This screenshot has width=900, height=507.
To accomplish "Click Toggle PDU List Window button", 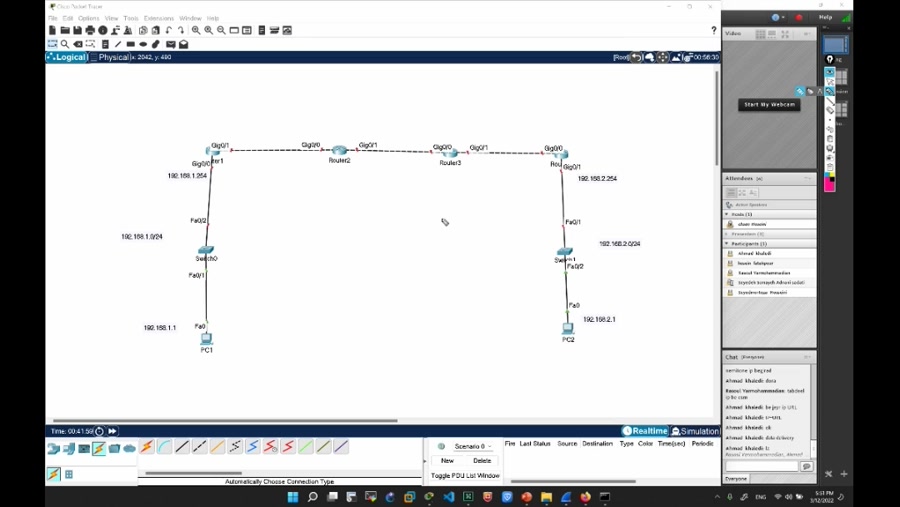I will point(465,475).
